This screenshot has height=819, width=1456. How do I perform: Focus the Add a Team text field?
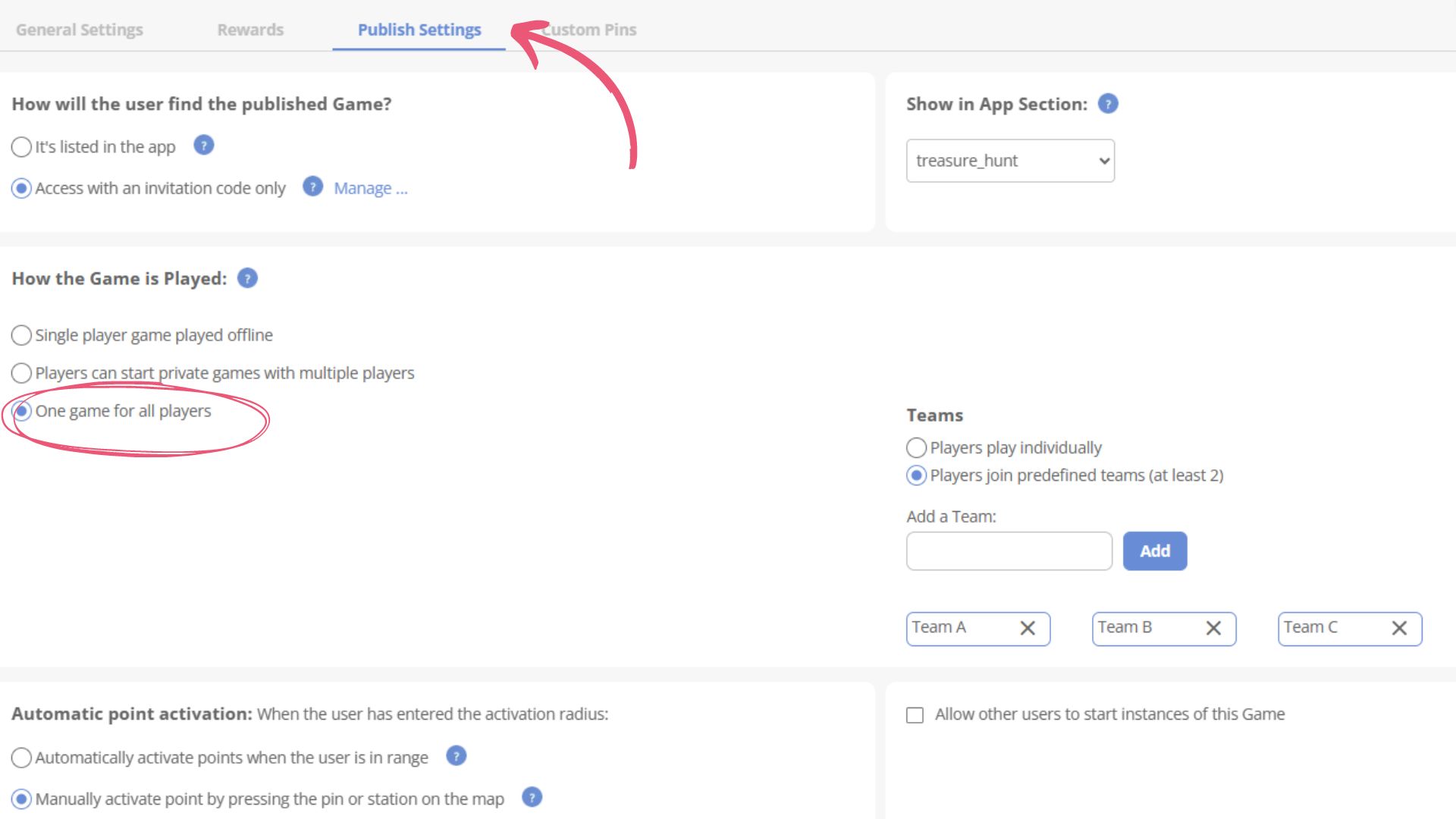click(1009, 551)
